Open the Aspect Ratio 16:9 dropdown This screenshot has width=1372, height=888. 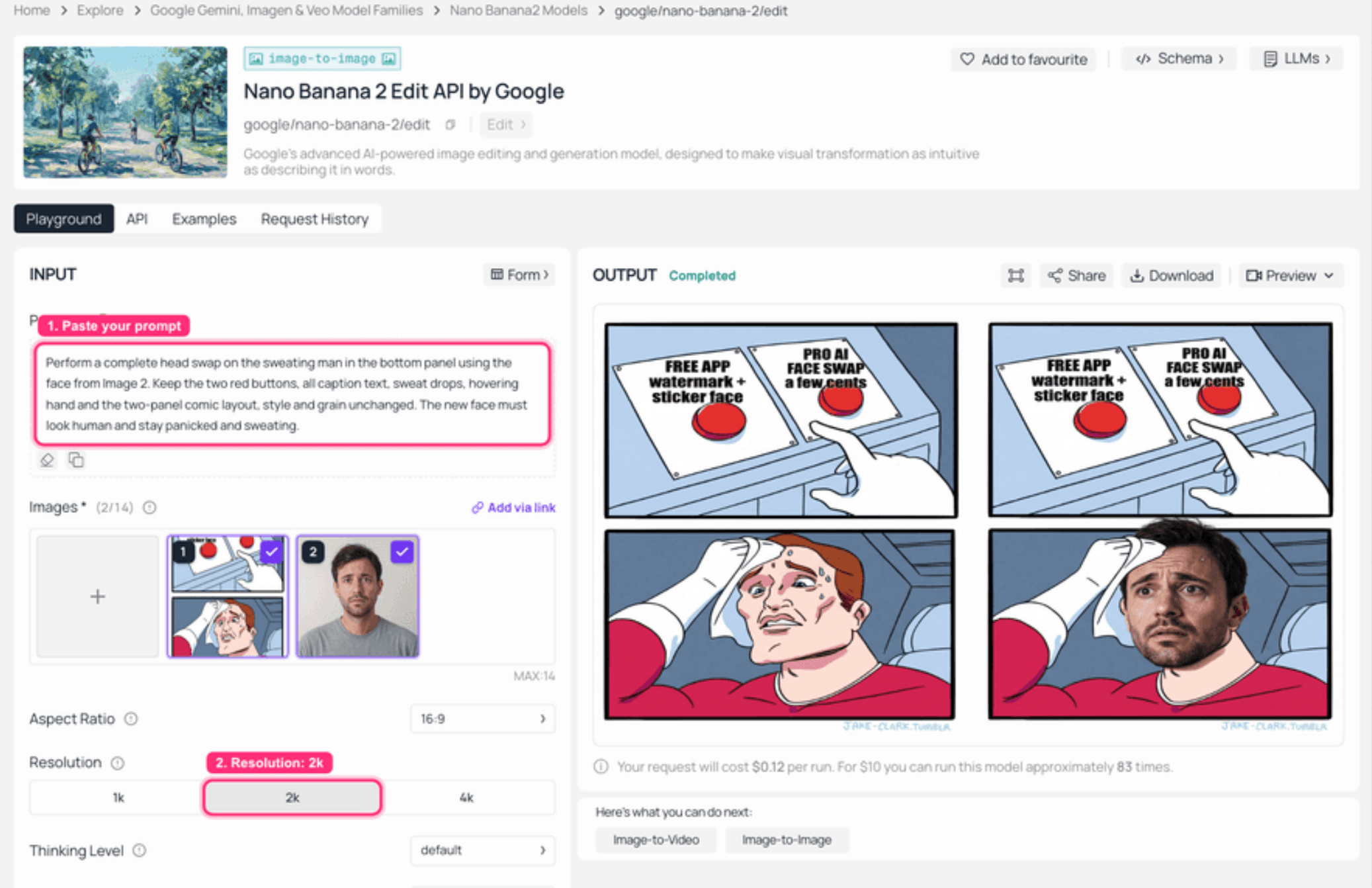482,719
